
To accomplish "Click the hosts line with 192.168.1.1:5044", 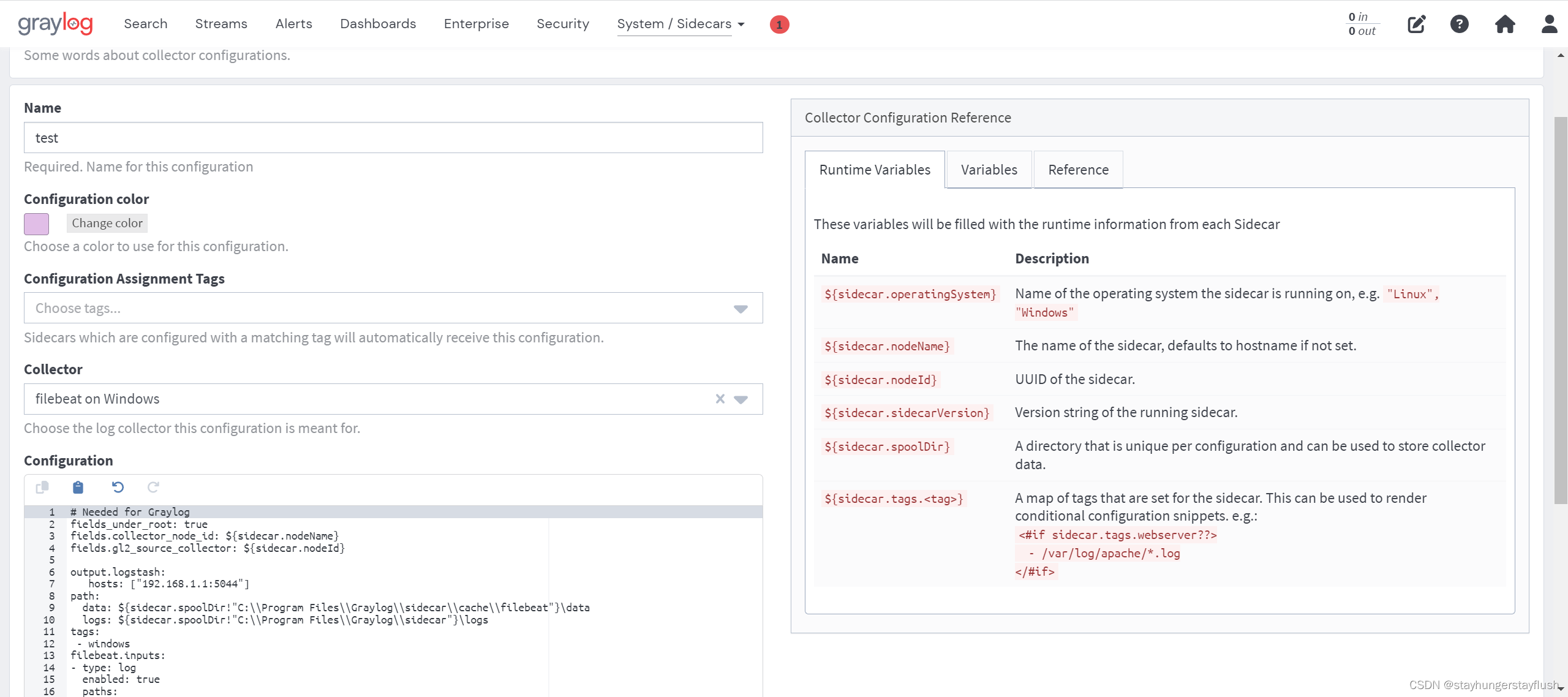I will (x=168, y=584).
